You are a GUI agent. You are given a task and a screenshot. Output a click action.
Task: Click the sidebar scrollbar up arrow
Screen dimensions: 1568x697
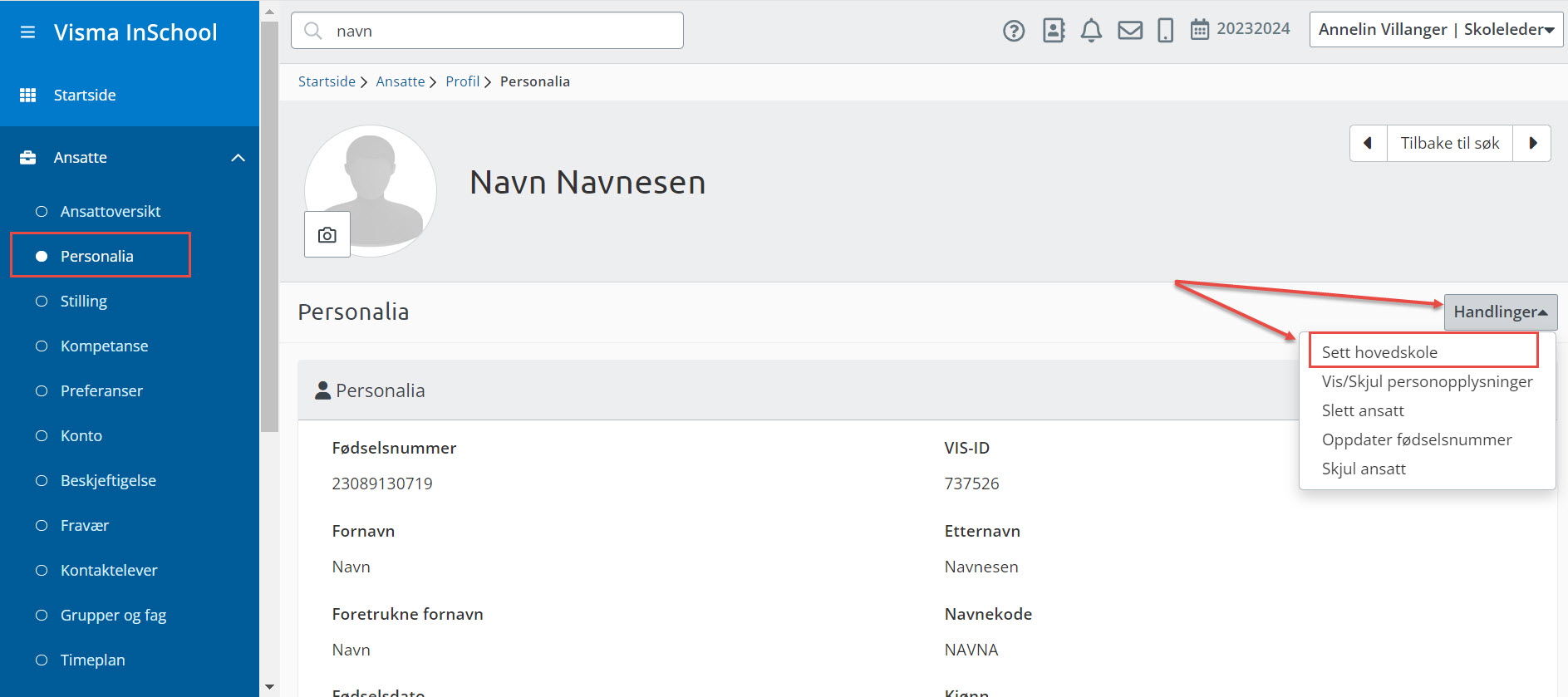(269, 12)
